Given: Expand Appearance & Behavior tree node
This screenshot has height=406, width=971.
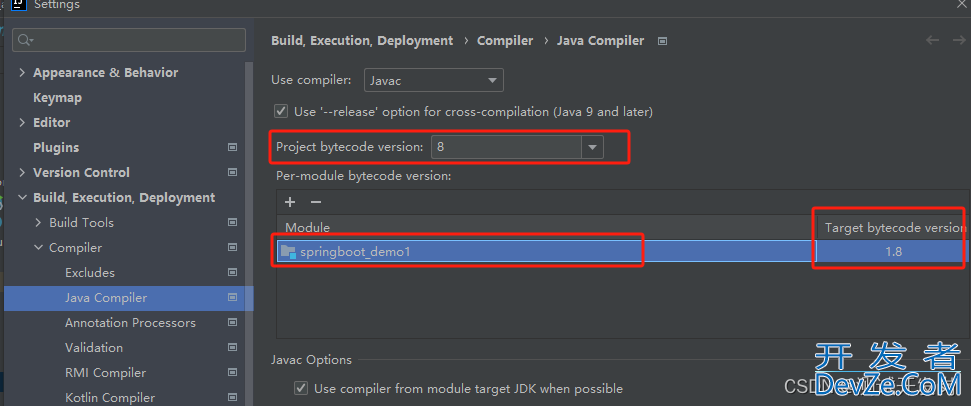Looking at the screenshot, I should [x=22, y=72].
